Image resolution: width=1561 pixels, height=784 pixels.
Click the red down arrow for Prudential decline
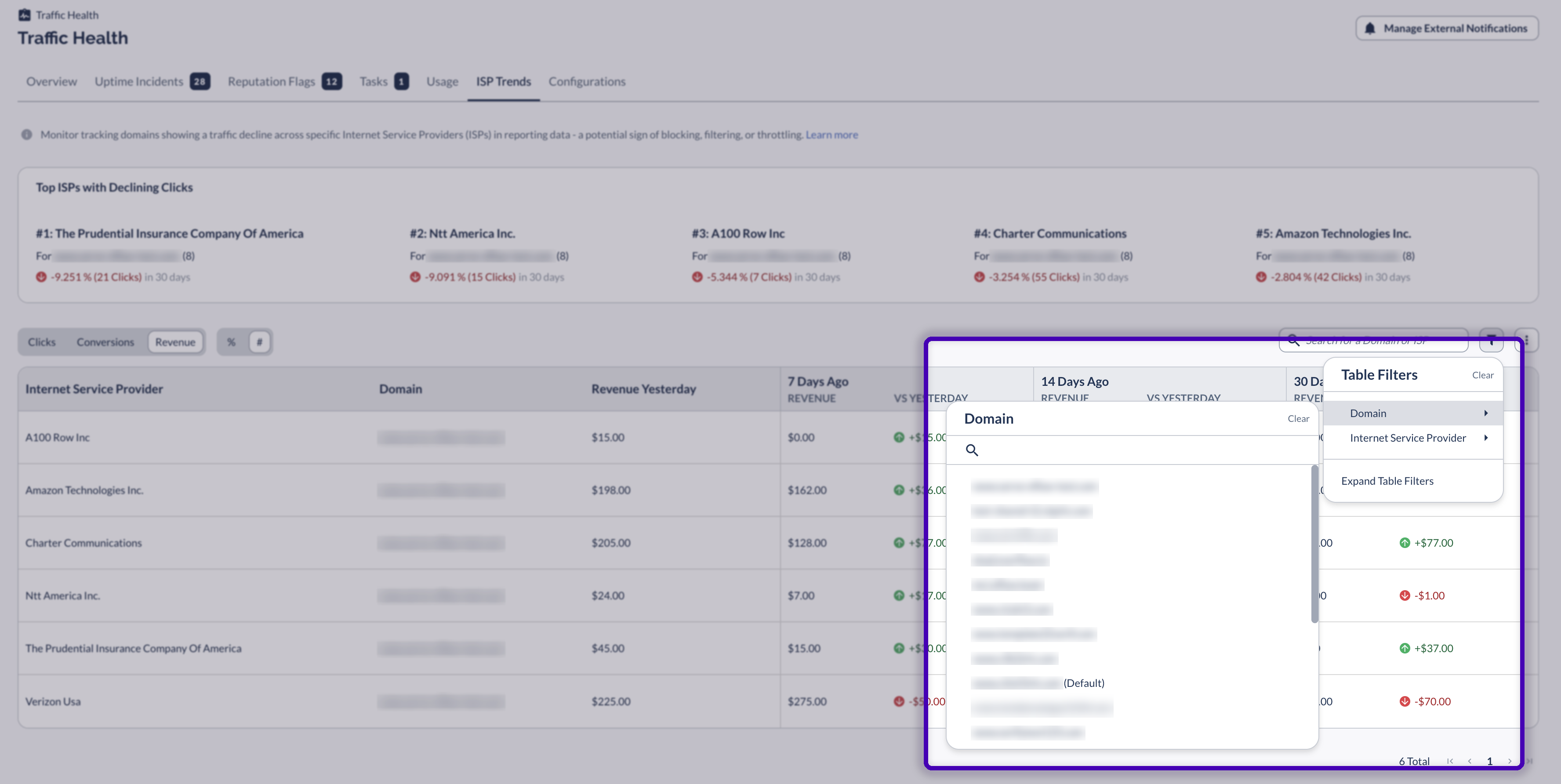41,277
